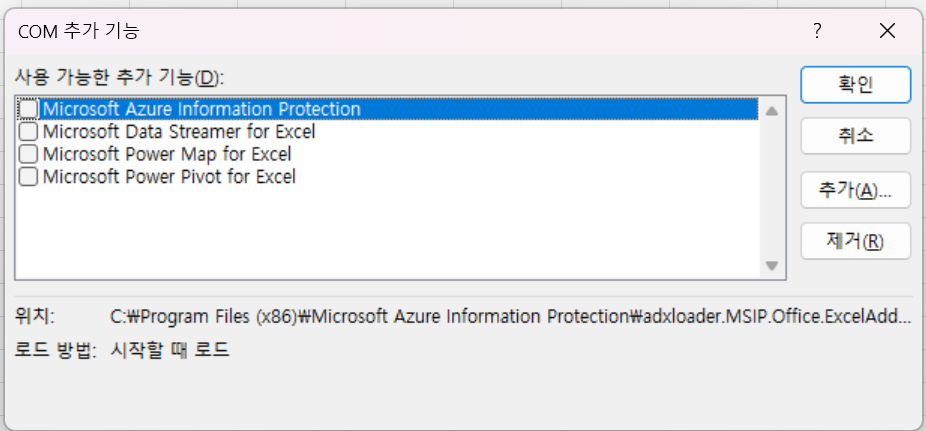Select Microsoft Data Streamer for Excel entry
Screen dimensions: 926x431
point(179,131)
